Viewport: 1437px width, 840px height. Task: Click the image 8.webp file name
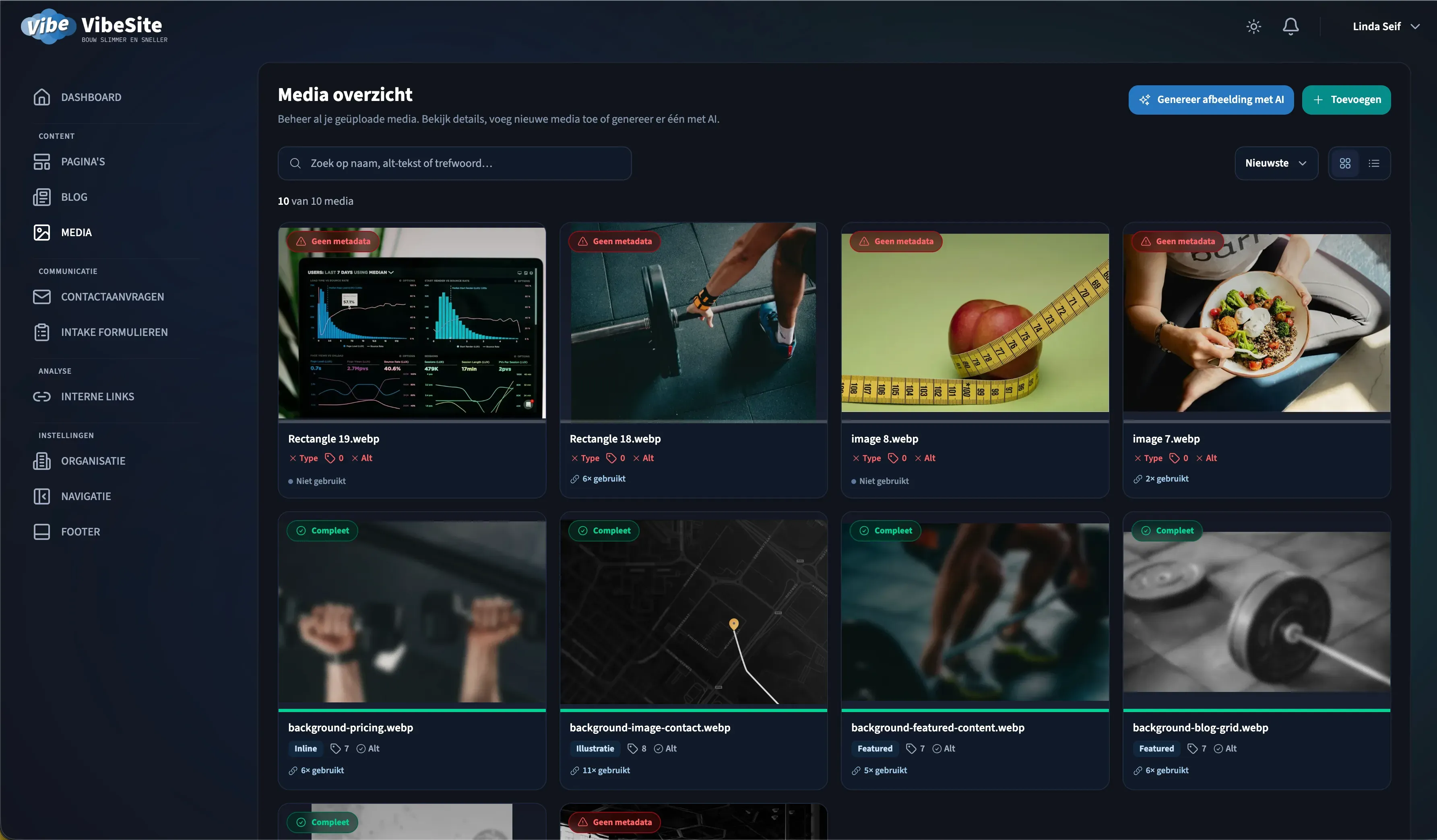pyautogui.click(x=884, y=439)
